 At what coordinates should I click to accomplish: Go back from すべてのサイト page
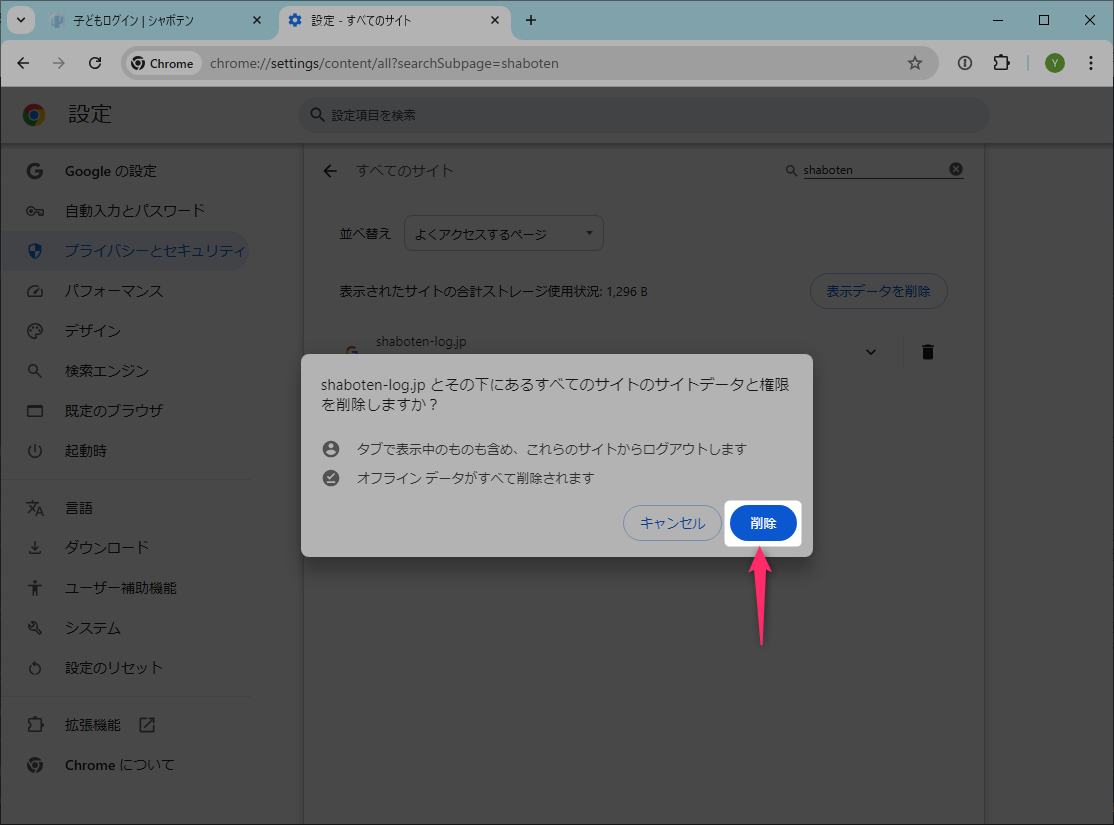(330, 171)
